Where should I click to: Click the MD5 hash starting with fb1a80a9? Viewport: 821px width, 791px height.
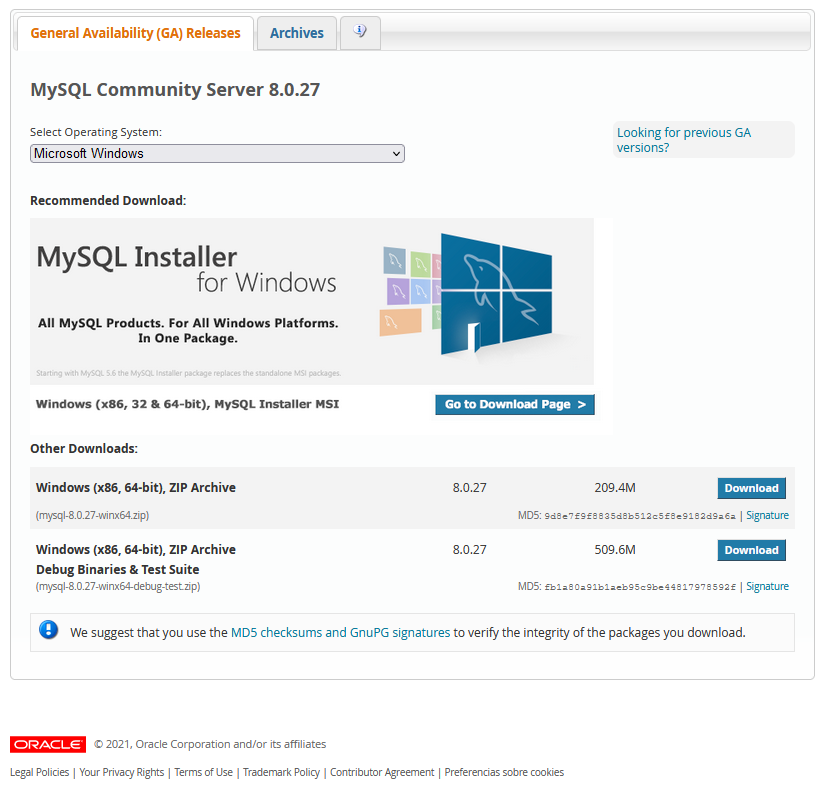pyautogui.click(x=640, y=587)
